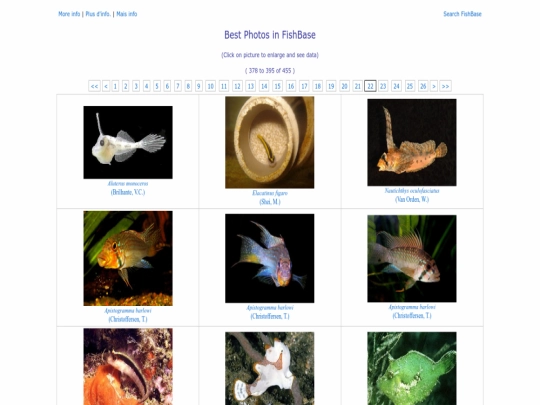
Task: Enlarge the Nautichthys oculofasciatus photo
Action: tap(412, 142)
